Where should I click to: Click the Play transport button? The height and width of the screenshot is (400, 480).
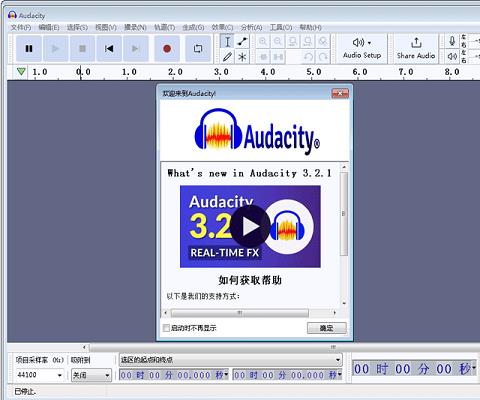56,49
